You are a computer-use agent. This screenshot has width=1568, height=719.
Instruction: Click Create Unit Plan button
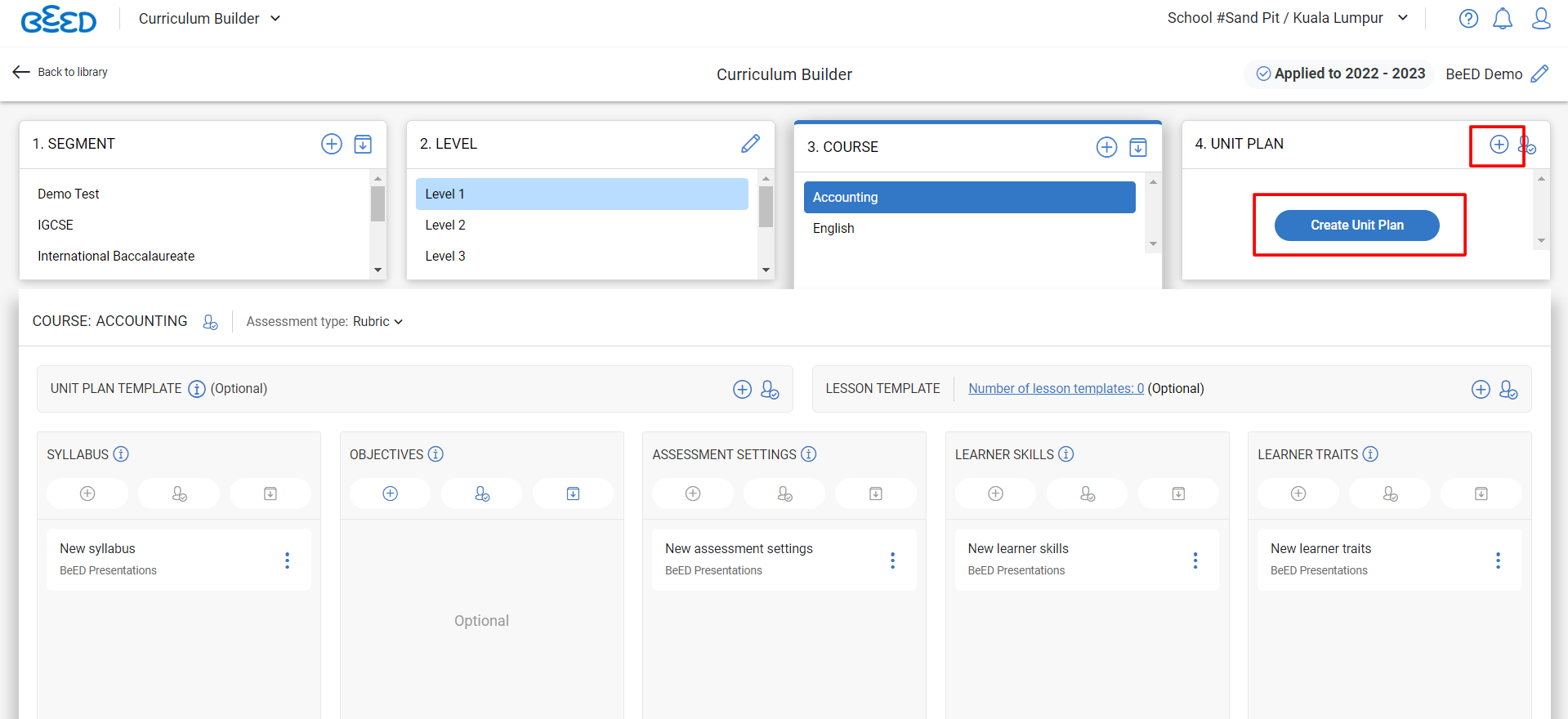pyautogui.click(x=1357, y=226)
